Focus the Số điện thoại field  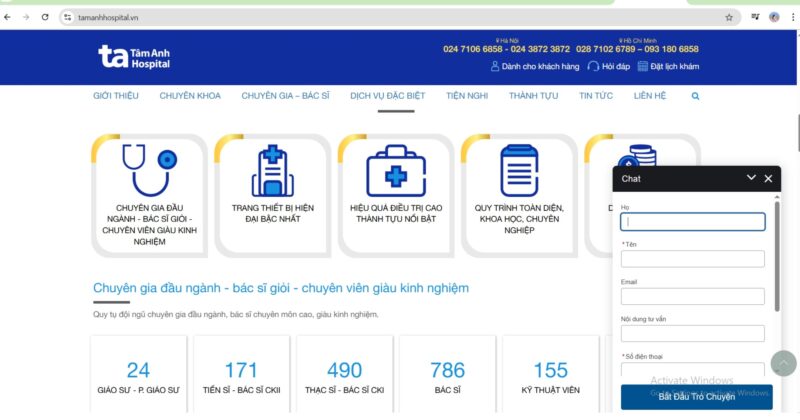click(692, 369)
